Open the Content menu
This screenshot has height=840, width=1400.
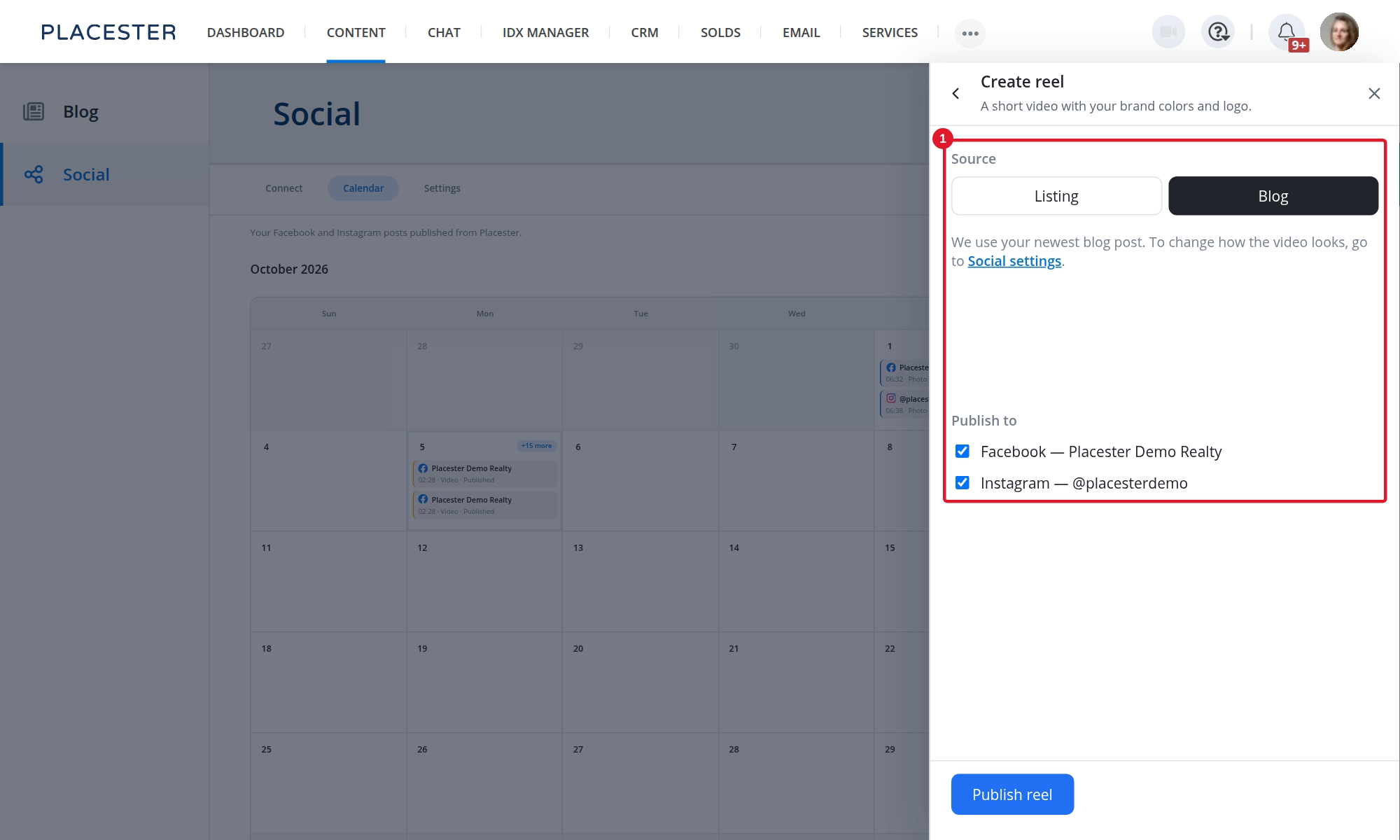(x=356, y=32)
